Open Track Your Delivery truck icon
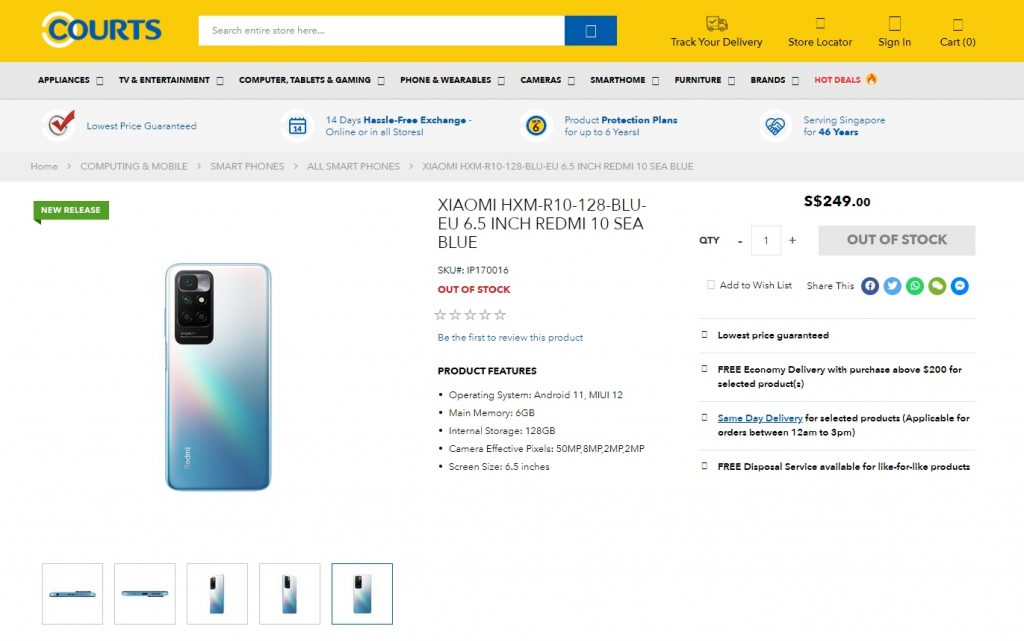1024x641 pixels. point(716,23)
